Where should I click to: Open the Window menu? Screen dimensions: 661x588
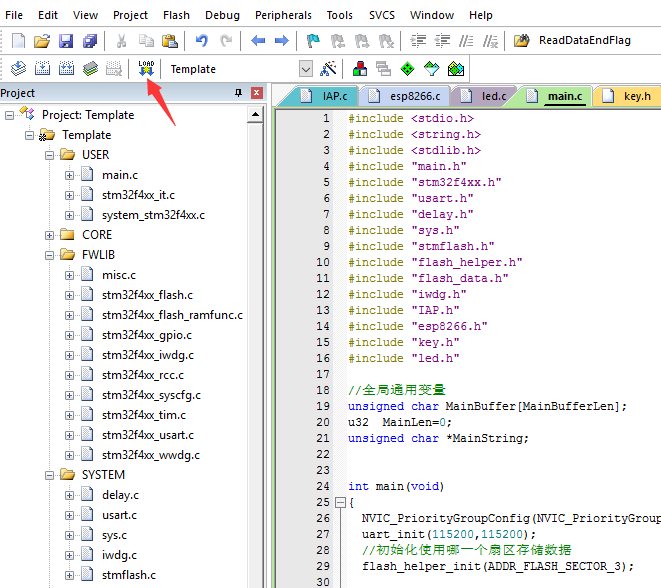click(432, 15)
